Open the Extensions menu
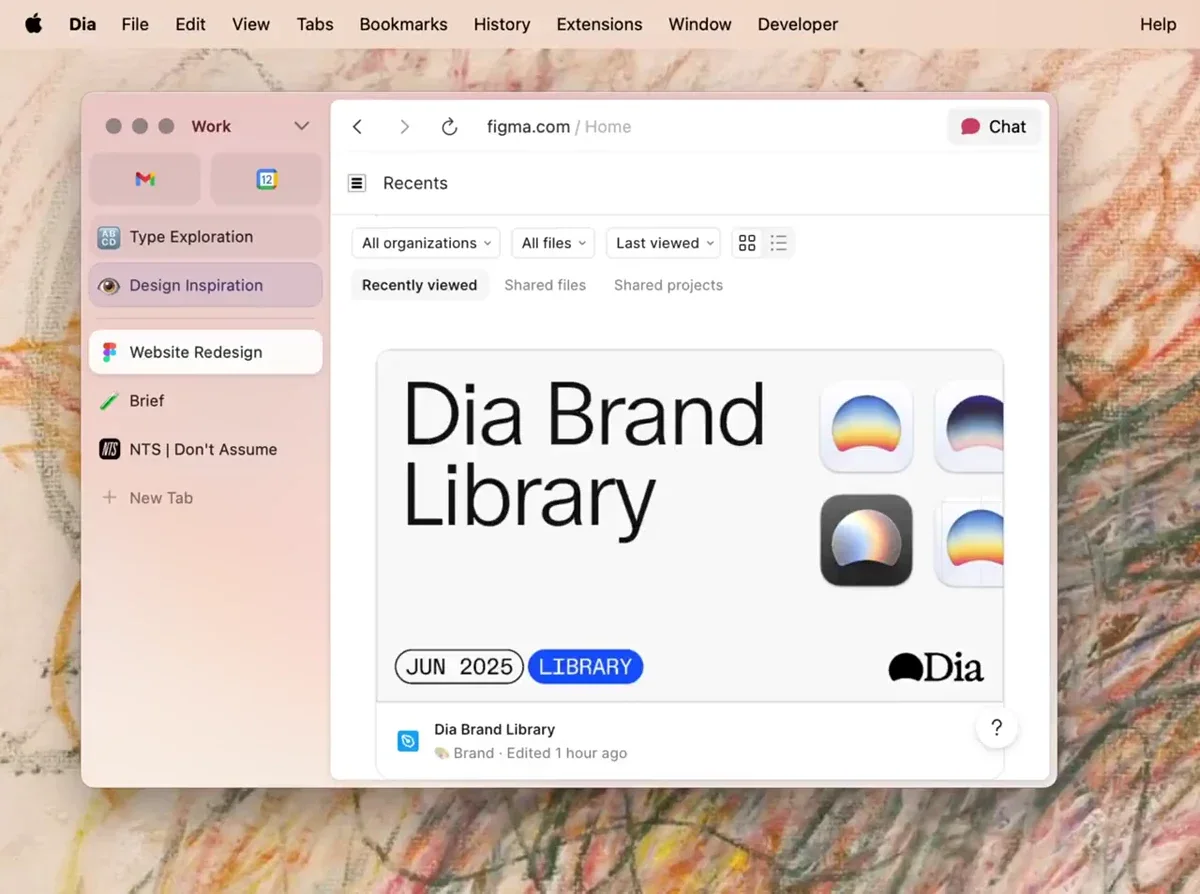Viewport: 1200px width, 894px height. point(600,24)
